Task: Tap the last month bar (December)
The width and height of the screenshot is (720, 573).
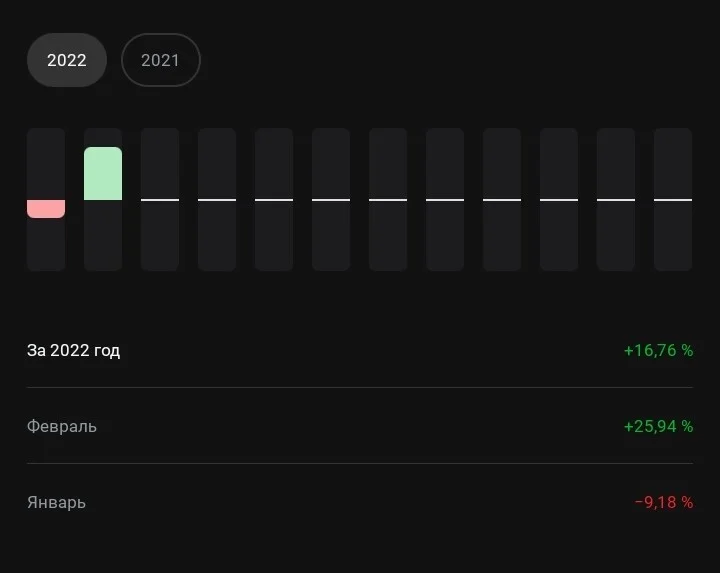Action: (673, 199)
